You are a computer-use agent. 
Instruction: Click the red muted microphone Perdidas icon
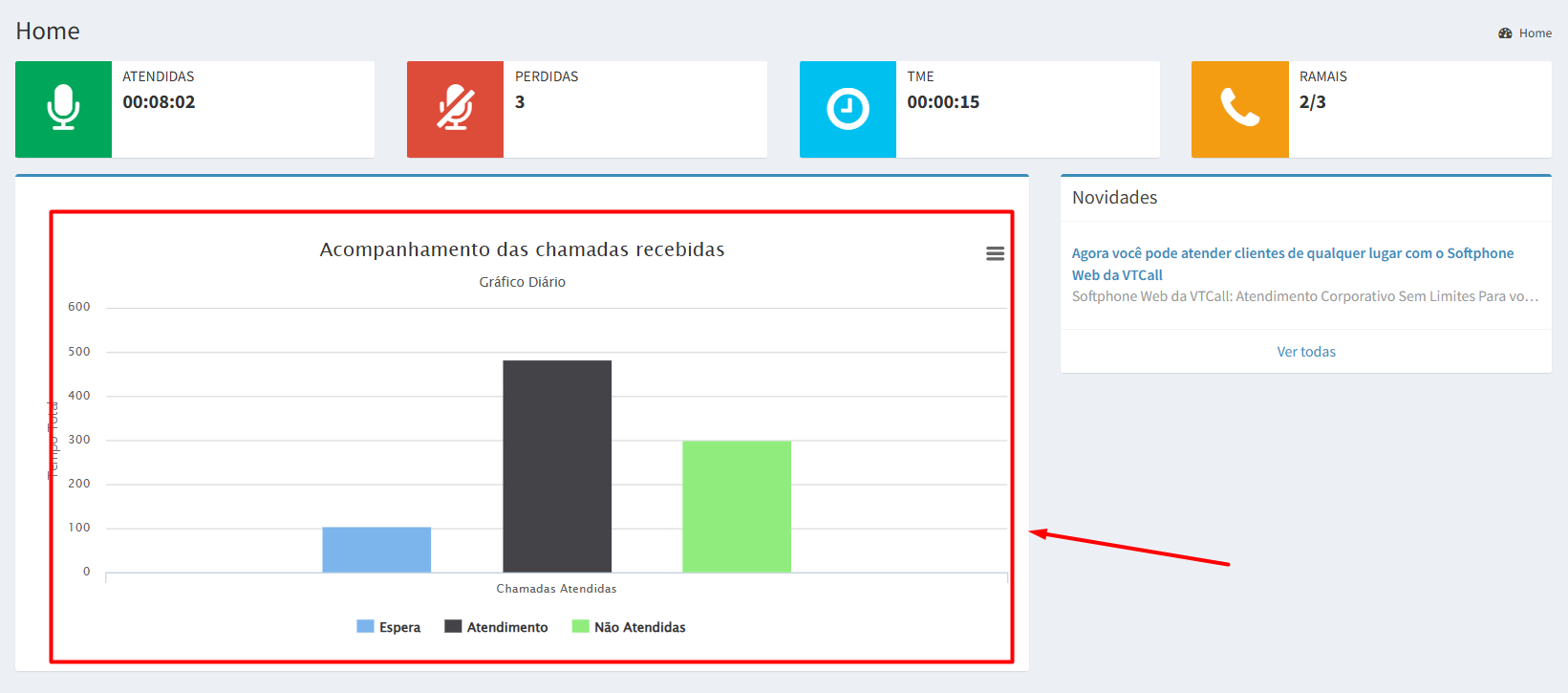[x=455, y=109]
